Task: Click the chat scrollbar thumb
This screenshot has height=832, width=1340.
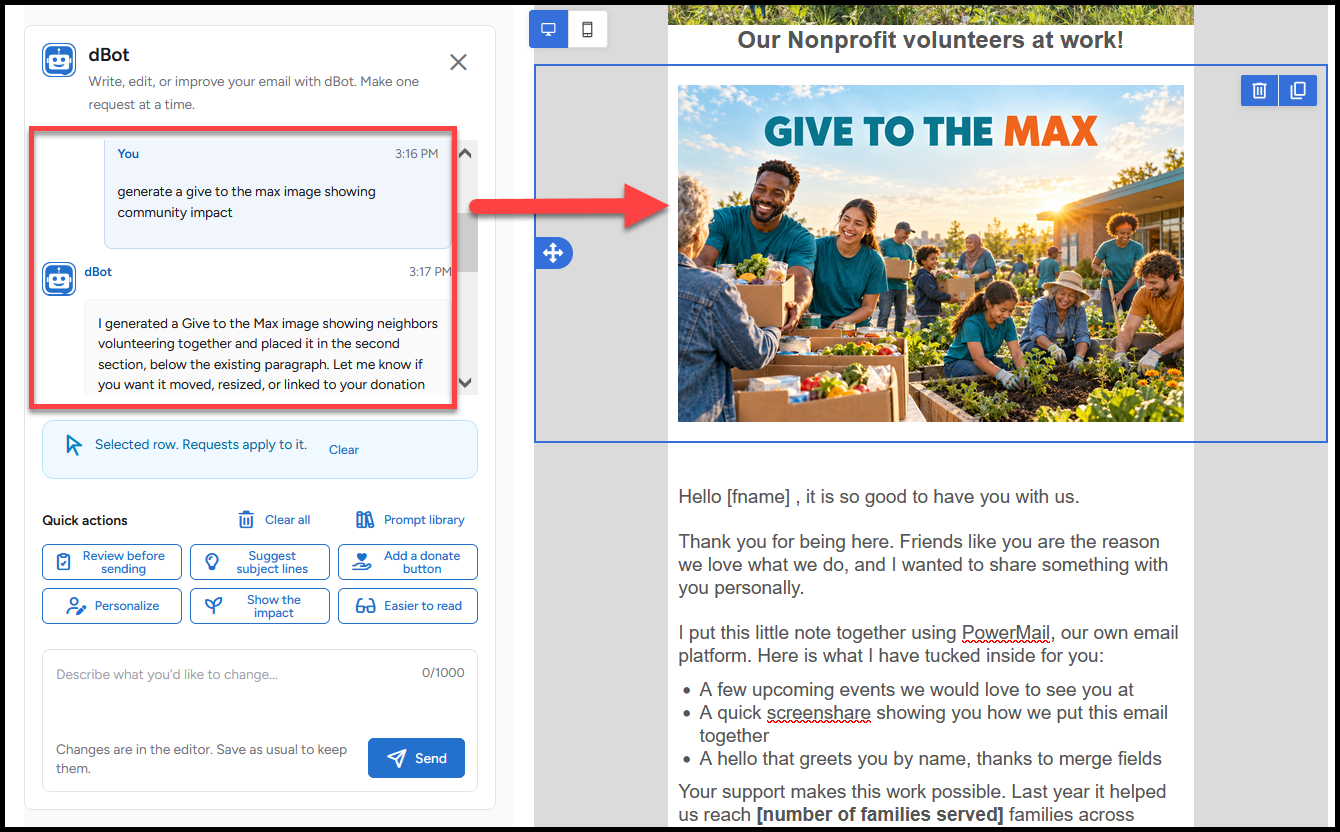Action: [465, 242]
